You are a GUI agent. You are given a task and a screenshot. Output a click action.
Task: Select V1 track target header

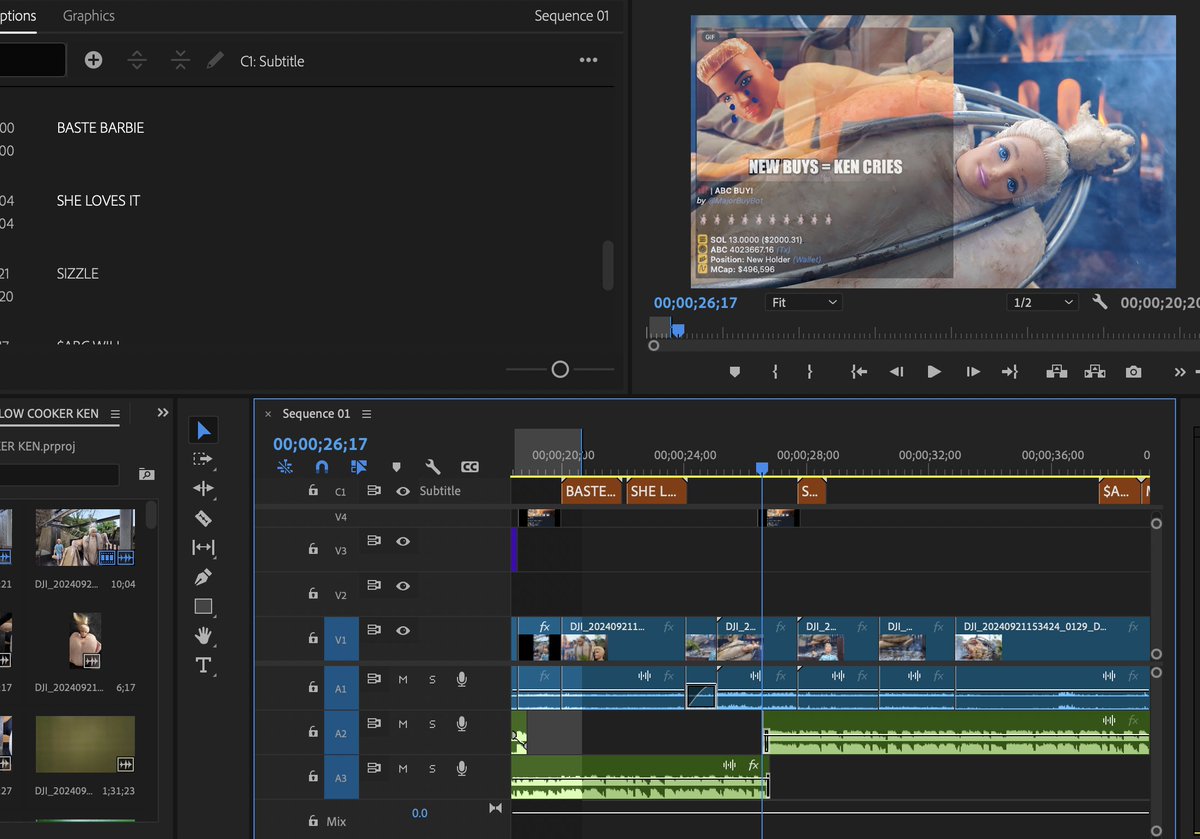(x=340, y=639)
